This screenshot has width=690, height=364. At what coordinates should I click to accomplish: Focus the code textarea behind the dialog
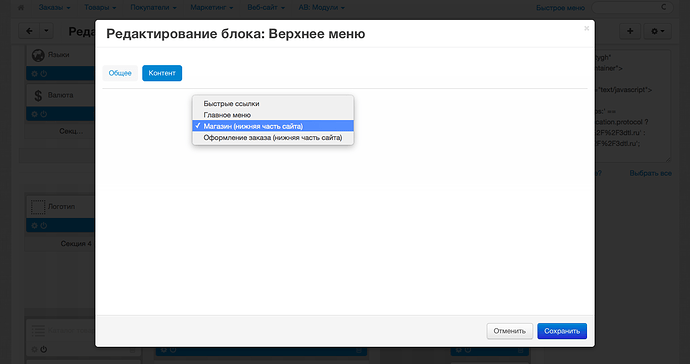[633, 106]
